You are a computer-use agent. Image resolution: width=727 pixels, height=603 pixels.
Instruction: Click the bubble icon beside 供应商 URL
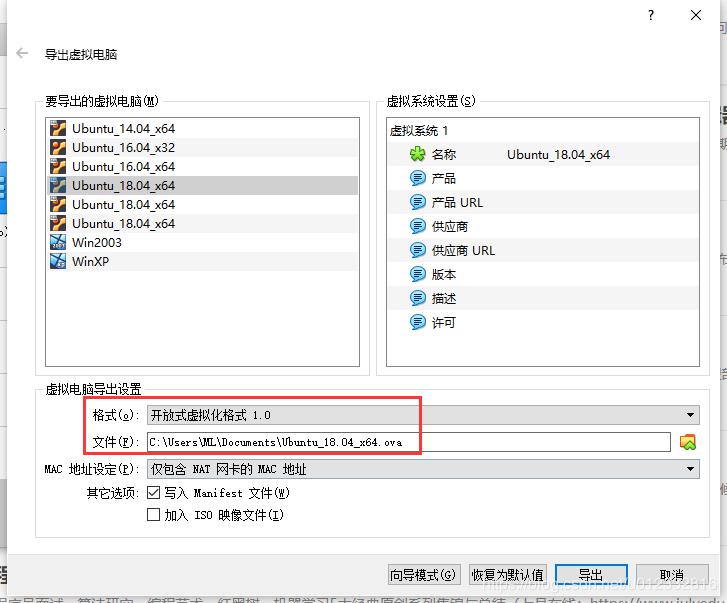coord(417,250)
